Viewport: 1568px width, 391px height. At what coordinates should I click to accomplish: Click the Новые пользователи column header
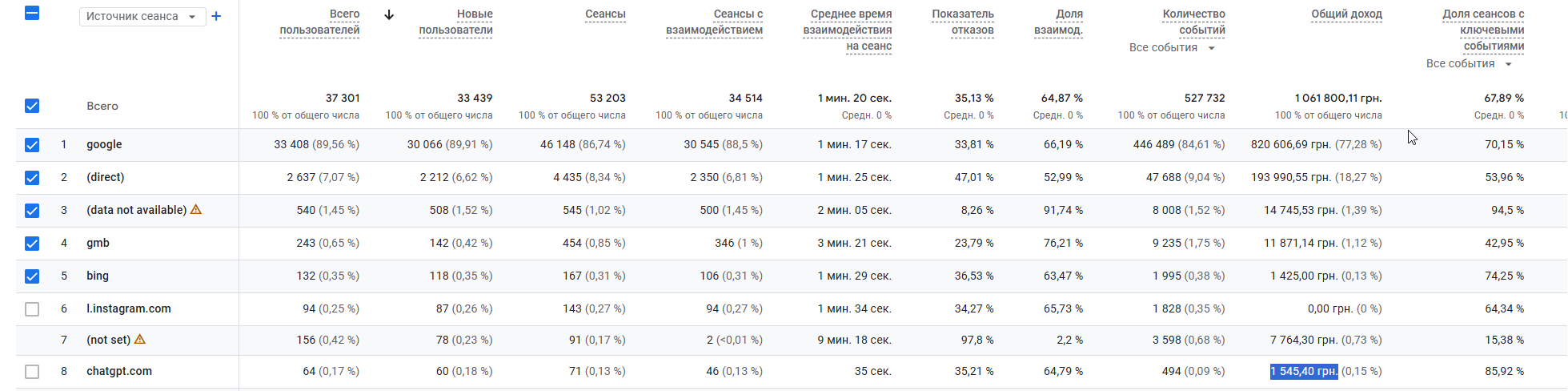[455, 22]
